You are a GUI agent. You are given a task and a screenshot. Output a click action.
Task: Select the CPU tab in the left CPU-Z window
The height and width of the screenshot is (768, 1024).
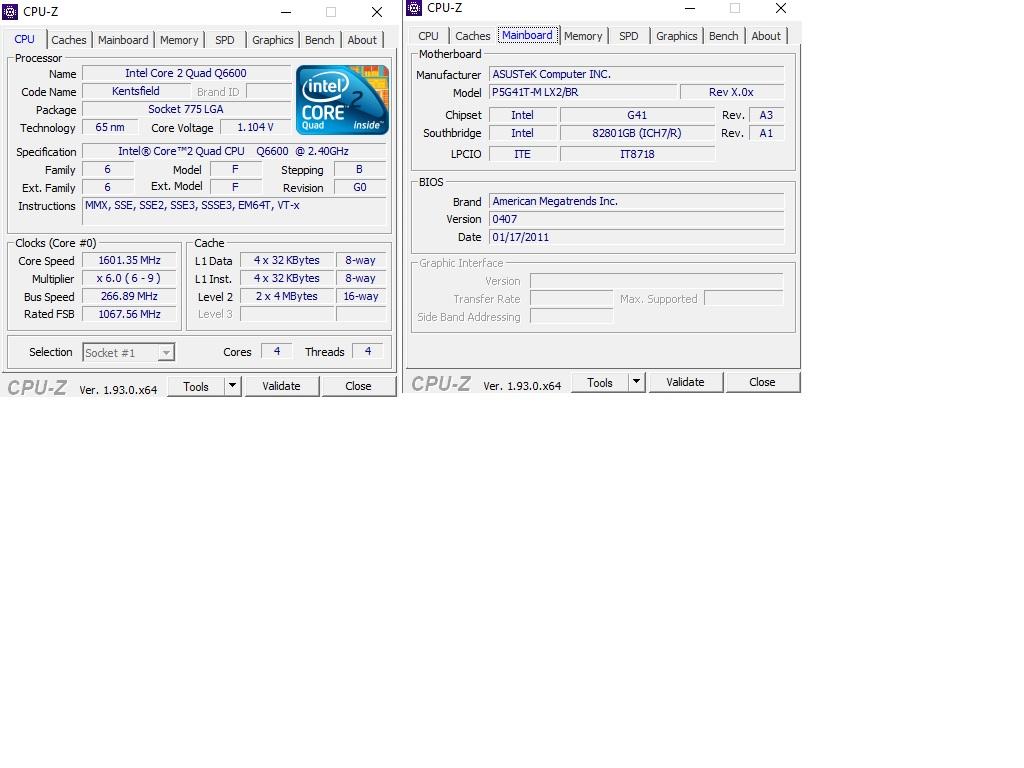click(24, 39)
